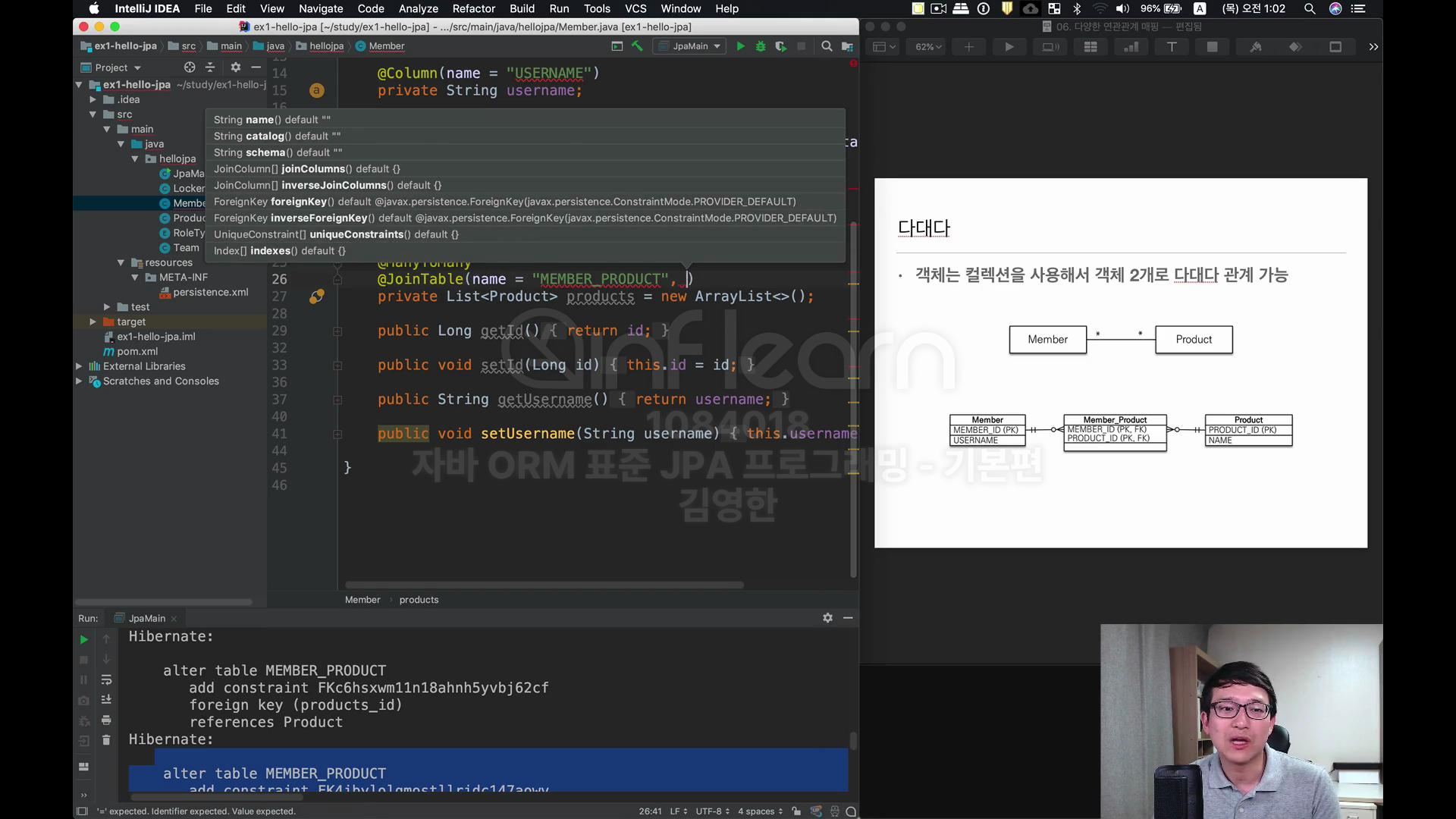Open Run panel settings gear
This screenshot has width=1456, height=819.
(827, 618)
